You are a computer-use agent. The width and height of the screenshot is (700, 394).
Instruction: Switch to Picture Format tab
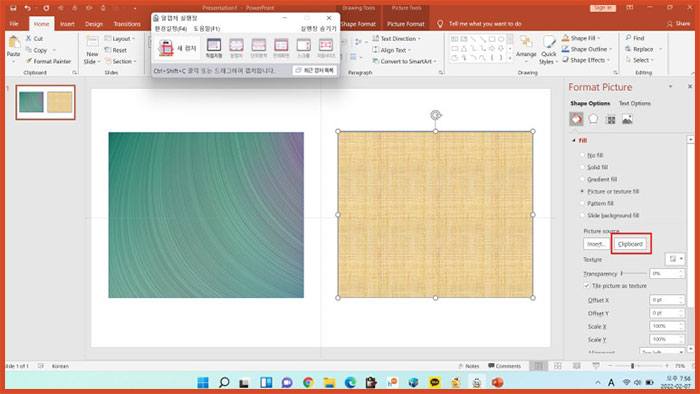(406, 24)
